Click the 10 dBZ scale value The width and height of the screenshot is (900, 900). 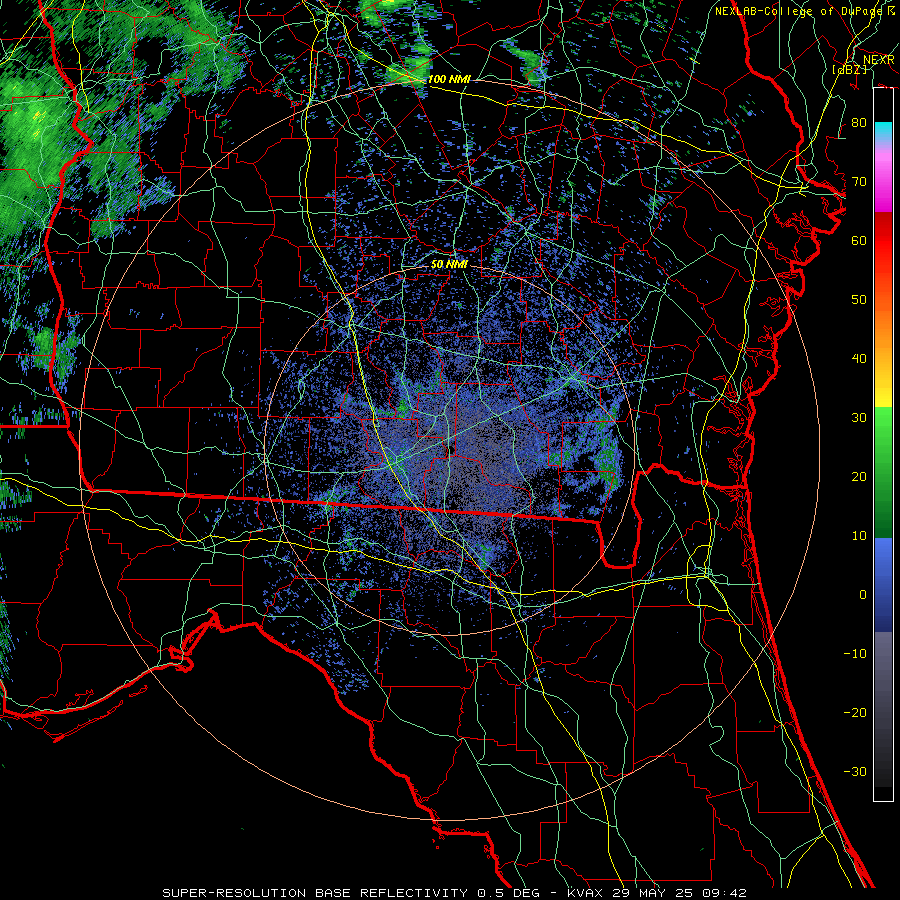point(859,536)
